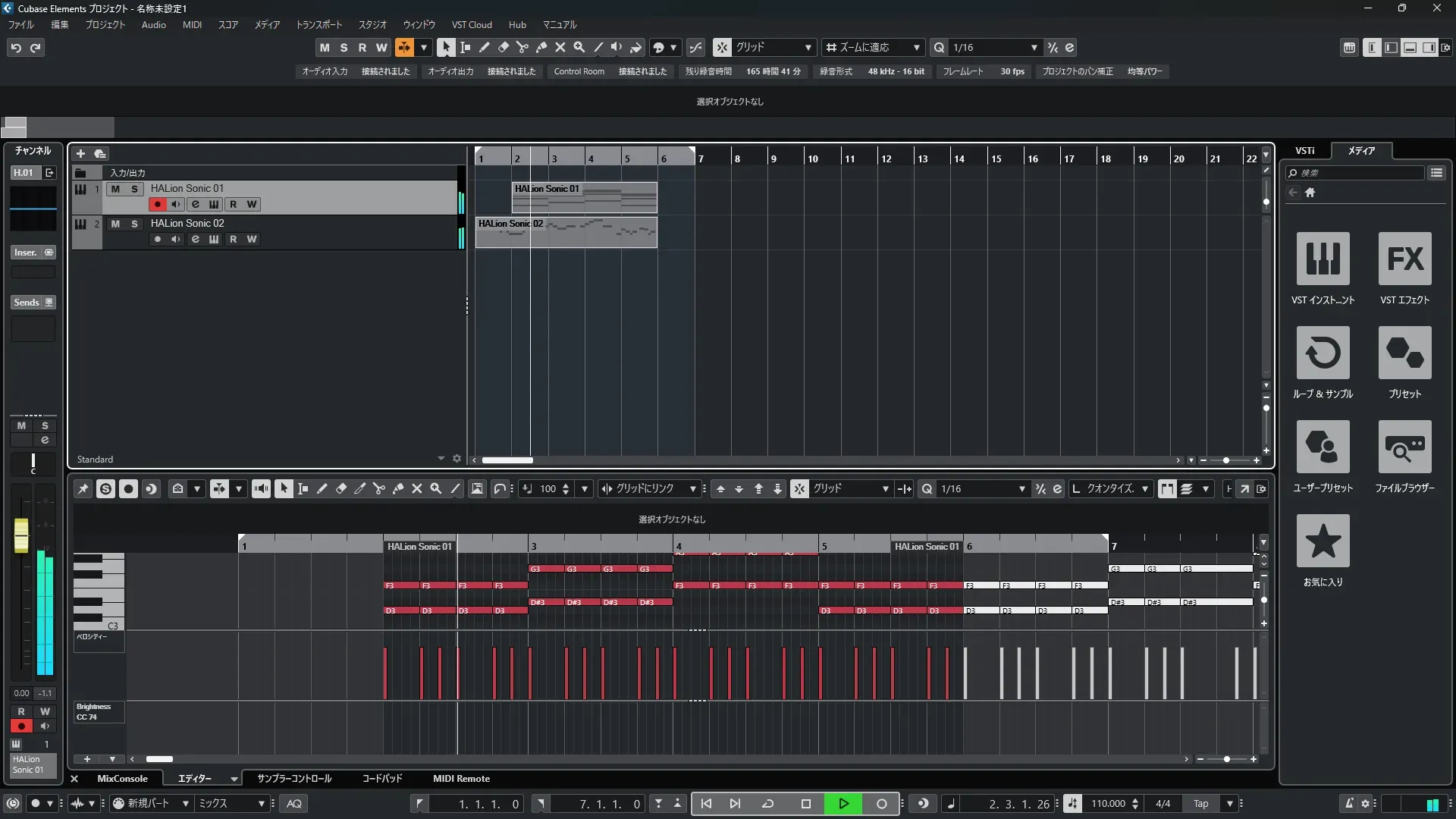Activate the cycle loop button in transport
The width and height of the screenshot is (1456, 819).
point(767,804)
